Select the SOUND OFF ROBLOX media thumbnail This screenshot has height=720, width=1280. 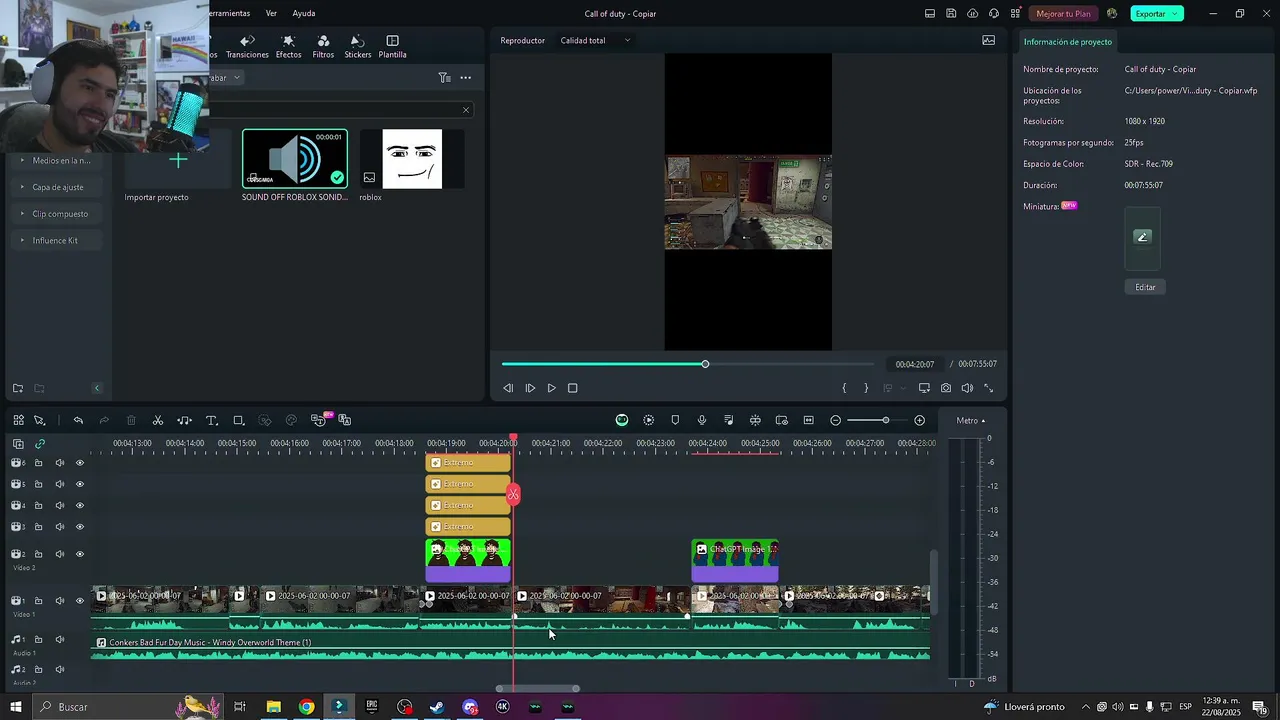coord(295,159)
